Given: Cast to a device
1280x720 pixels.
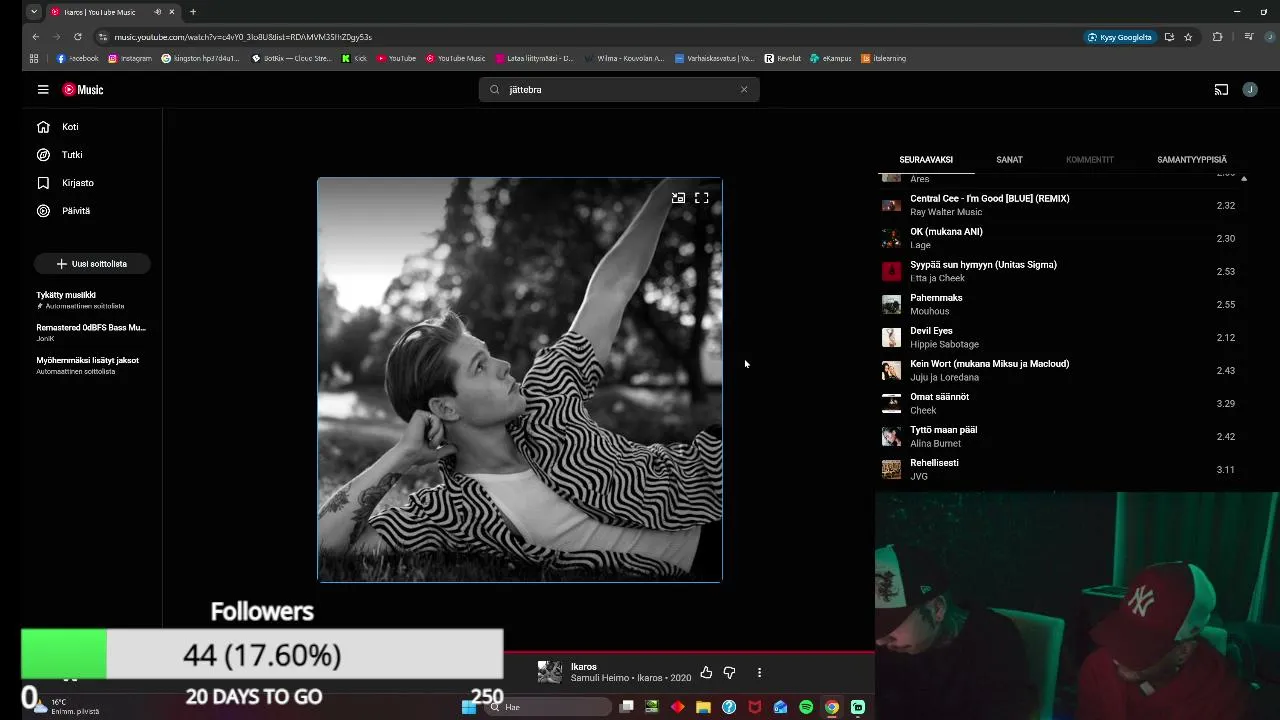Looking at the screenshot, I should tap(1221, 89).
